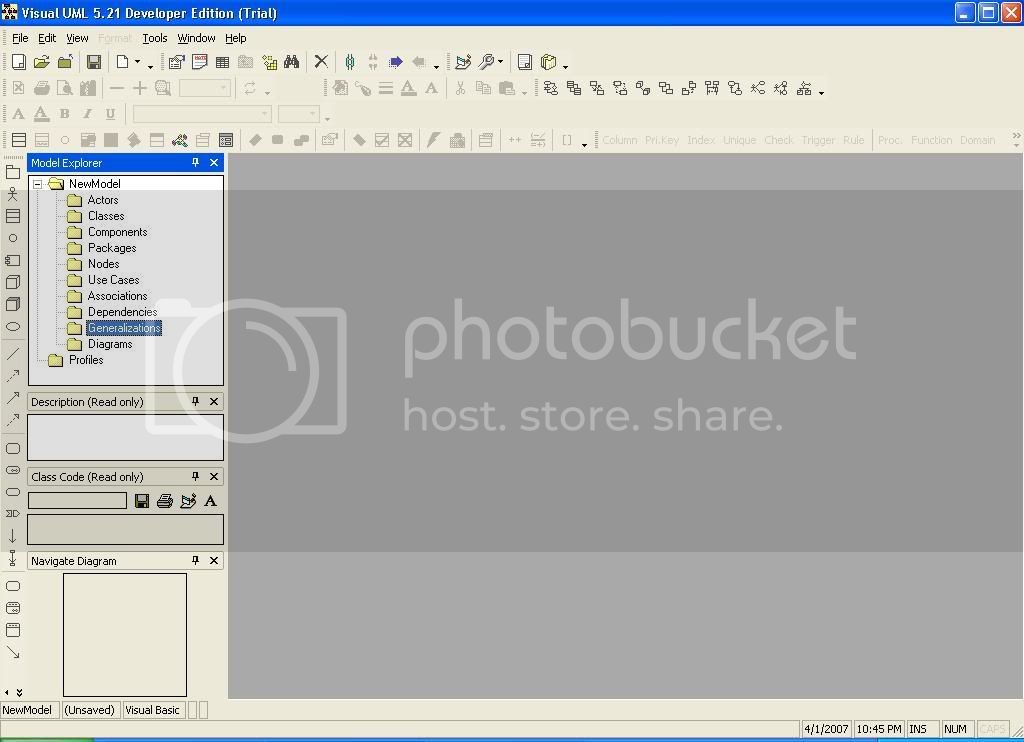Open the Tools menu
This screenshot has height=742, width=1024.
tap(154, 38)
